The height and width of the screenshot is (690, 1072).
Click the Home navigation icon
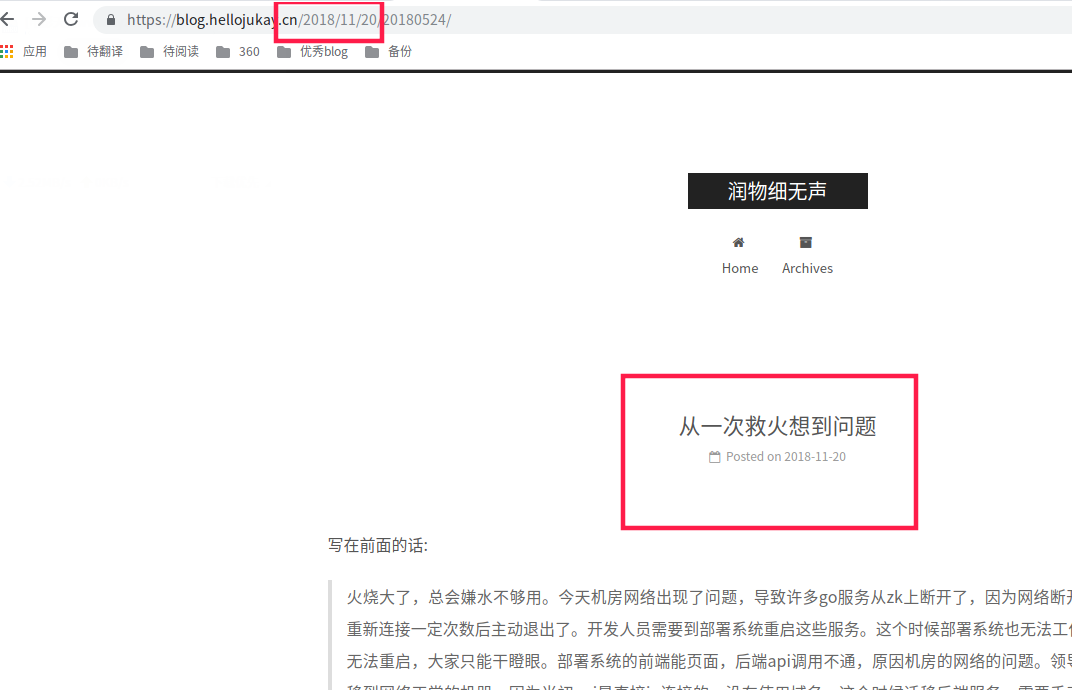[x=739, y=242]
